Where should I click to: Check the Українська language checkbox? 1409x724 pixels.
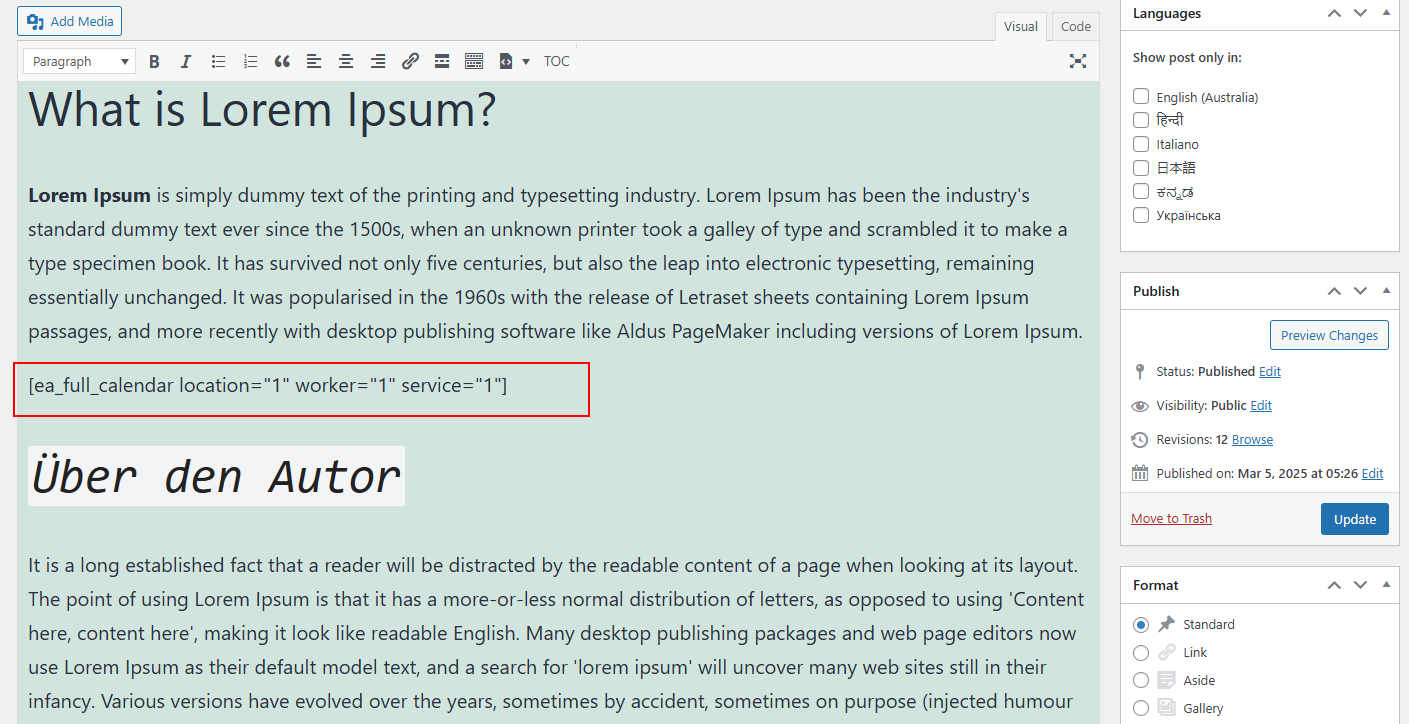pyautogui.click(x=1141, y=215)
